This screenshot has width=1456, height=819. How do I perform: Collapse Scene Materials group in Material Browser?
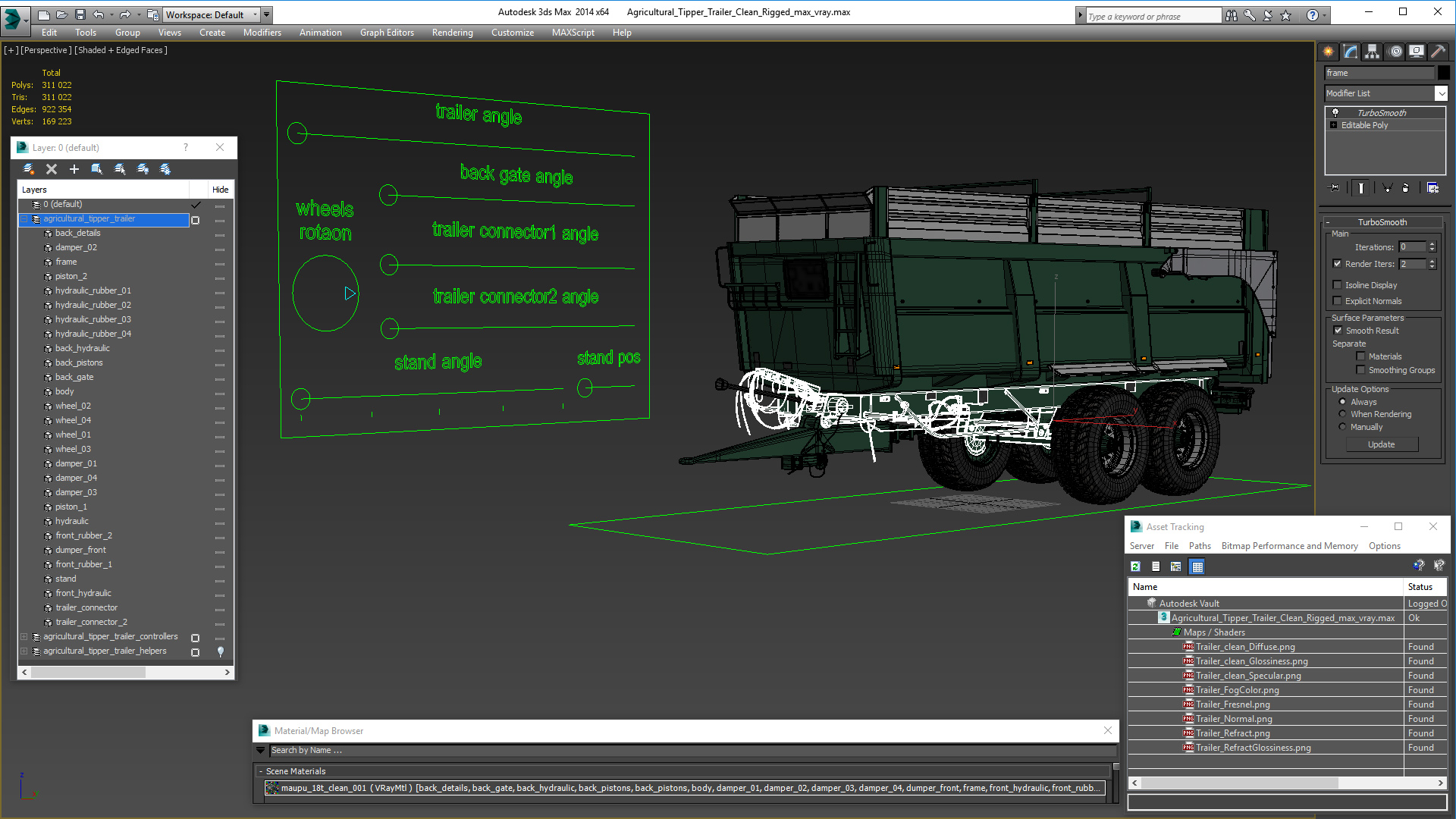click(x=261, y=771)
